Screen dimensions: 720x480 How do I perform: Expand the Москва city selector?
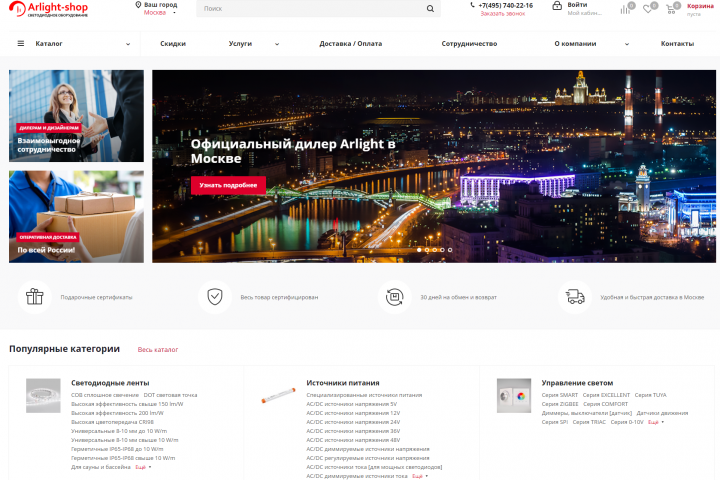(159, 13)
